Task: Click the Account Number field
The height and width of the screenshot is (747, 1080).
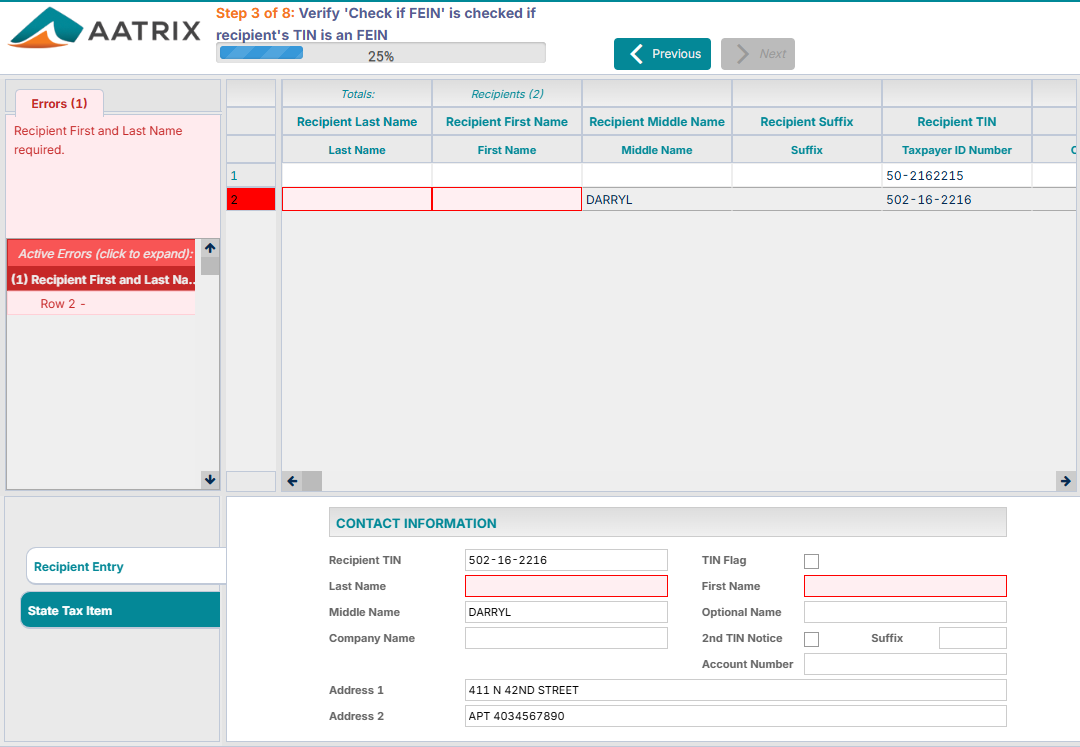Action: coord(905,664)
